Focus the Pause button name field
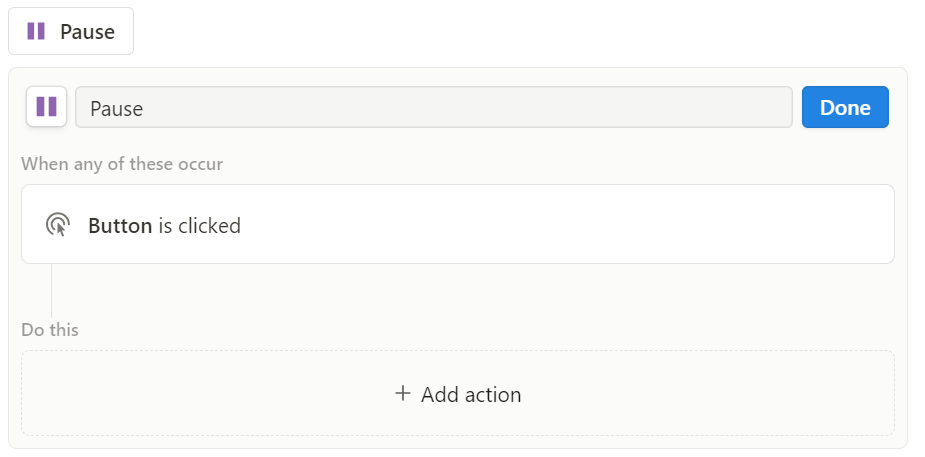The image size is (925, 457). (x=434, y=107)
